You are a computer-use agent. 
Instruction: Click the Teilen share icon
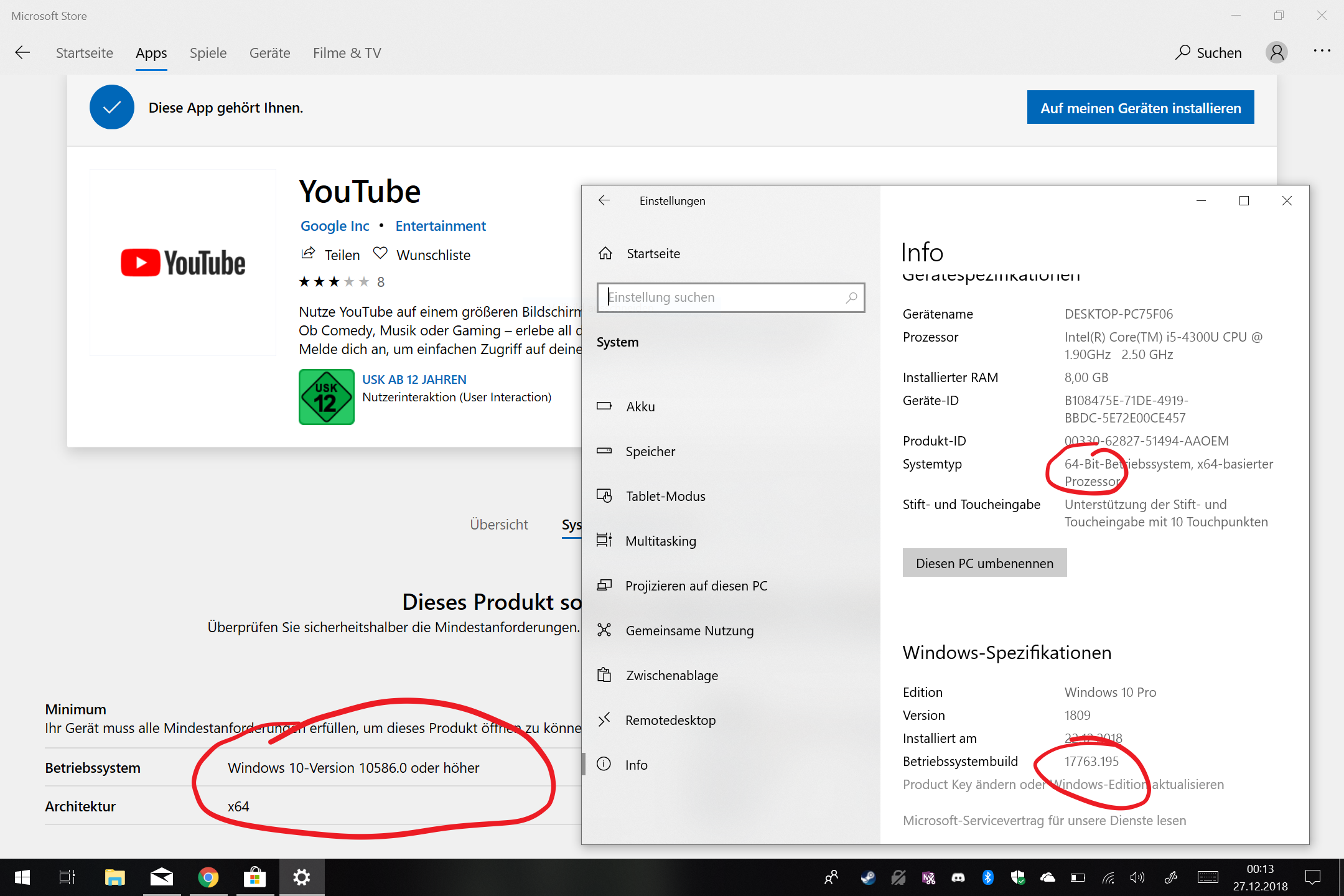pyautogui.click(x=308, y=254)
